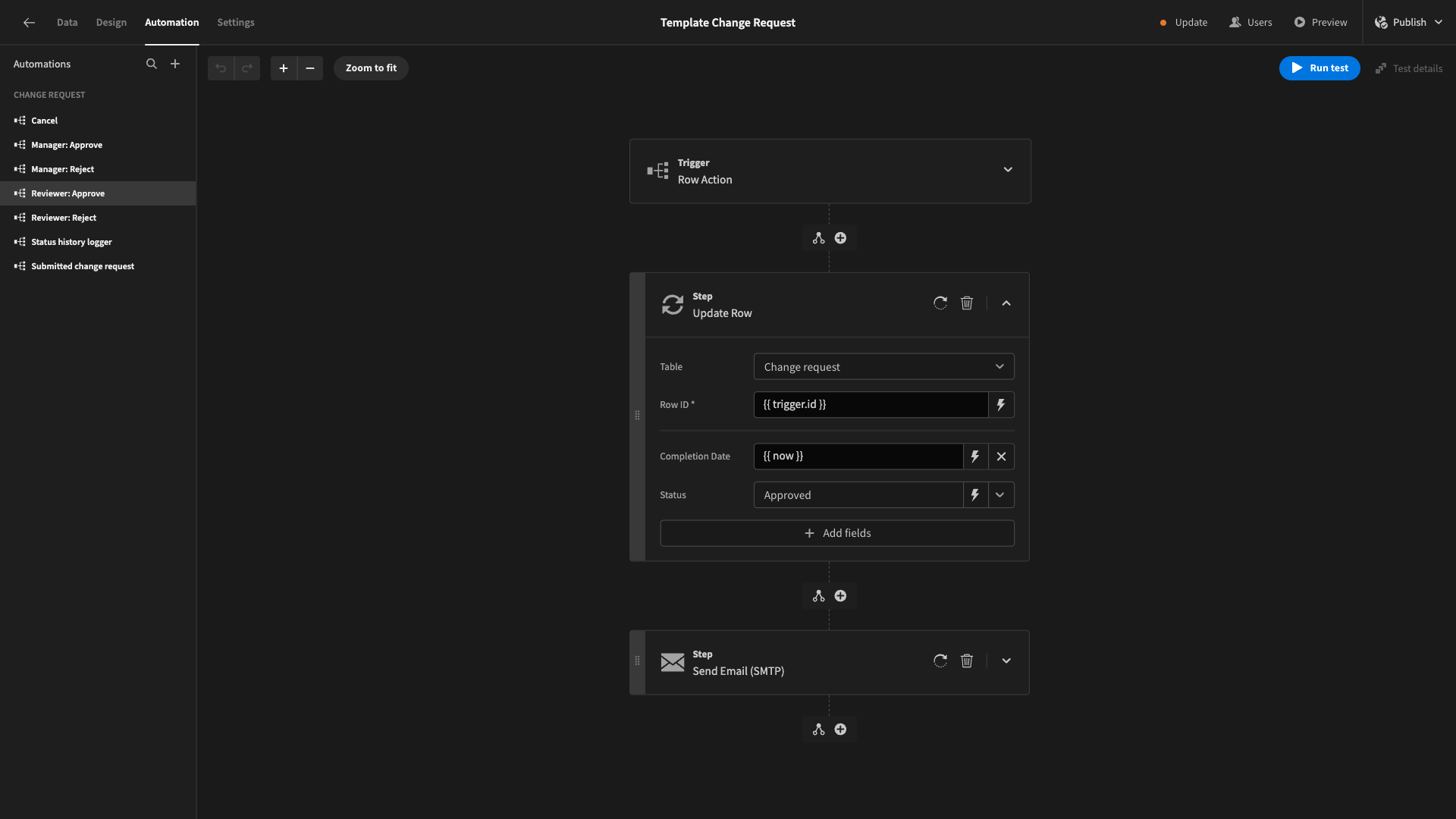Select the Automation tab in navigation
Viewport: 1456px width, 819px height.
172,23
